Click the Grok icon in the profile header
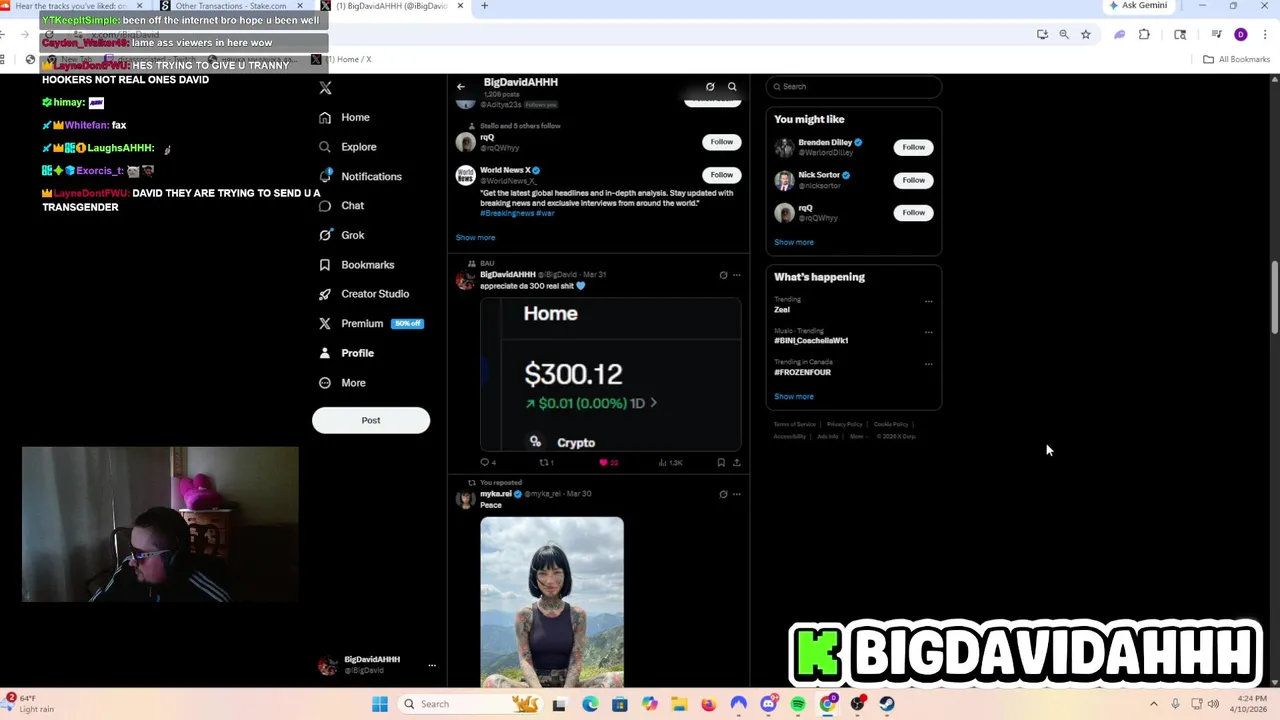The image size is (1280, 720). (710, 87)
